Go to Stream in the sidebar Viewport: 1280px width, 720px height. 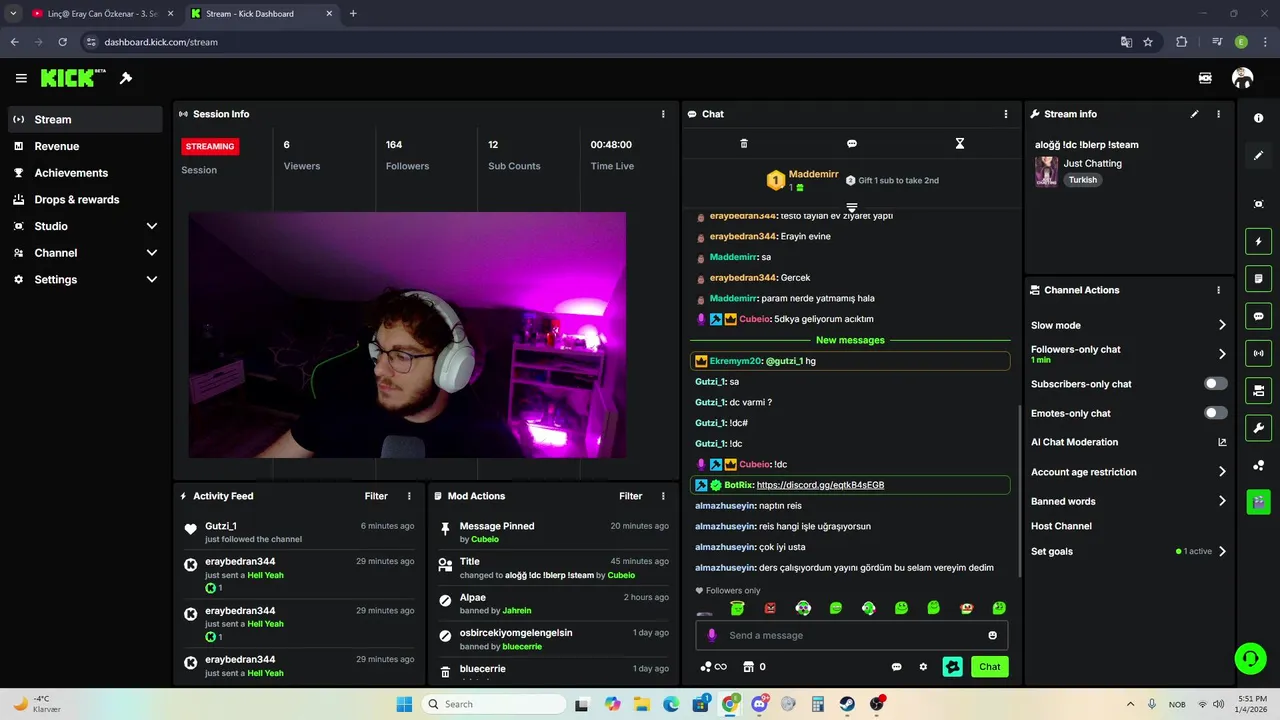[x=85, y=119]
